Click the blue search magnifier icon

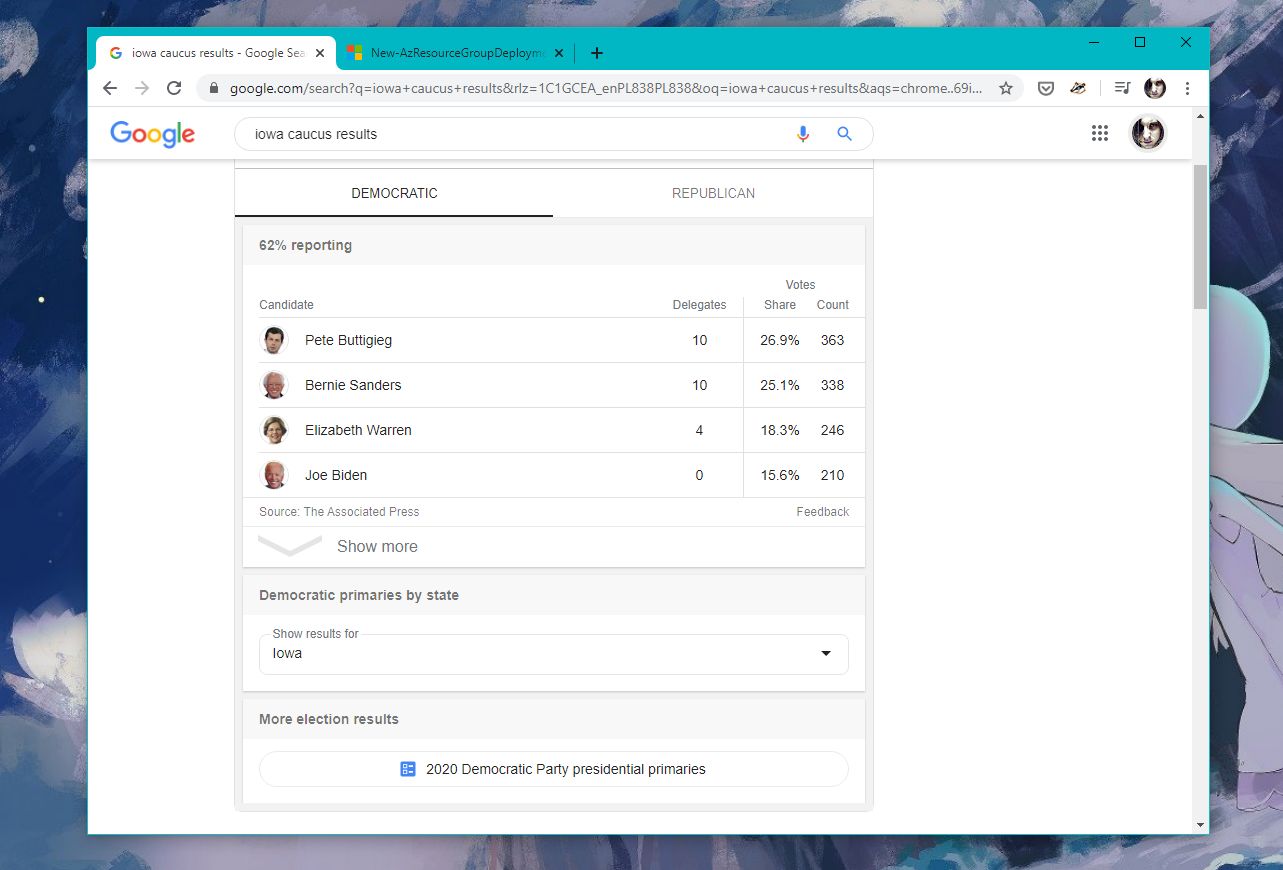point(845,134)
